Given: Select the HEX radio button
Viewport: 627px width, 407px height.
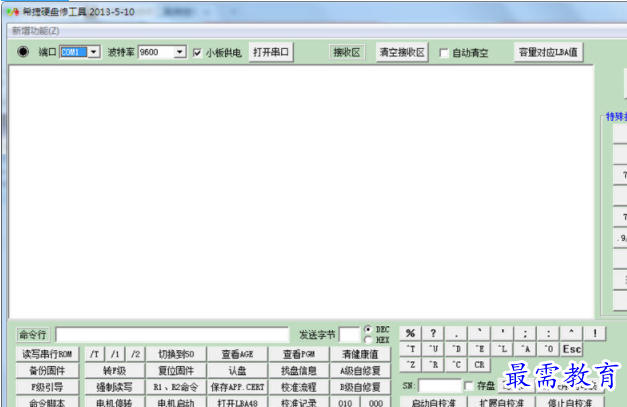Looking at the screenshot, I should tap(368, 340).
